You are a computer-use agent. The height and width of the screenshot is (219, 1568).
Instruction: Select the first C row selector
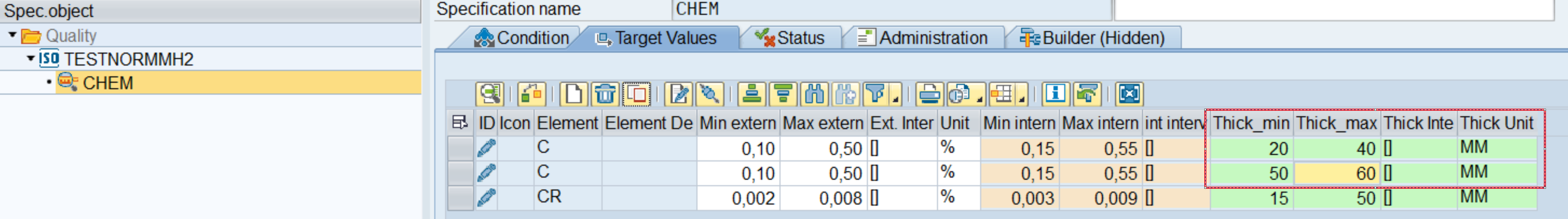(460, 148)
